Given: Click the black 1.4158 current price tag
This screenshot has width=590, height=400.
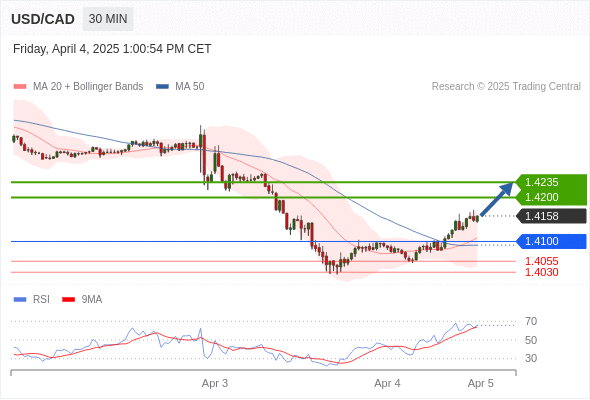Looking at the screenshot, I should coord(551,216).
